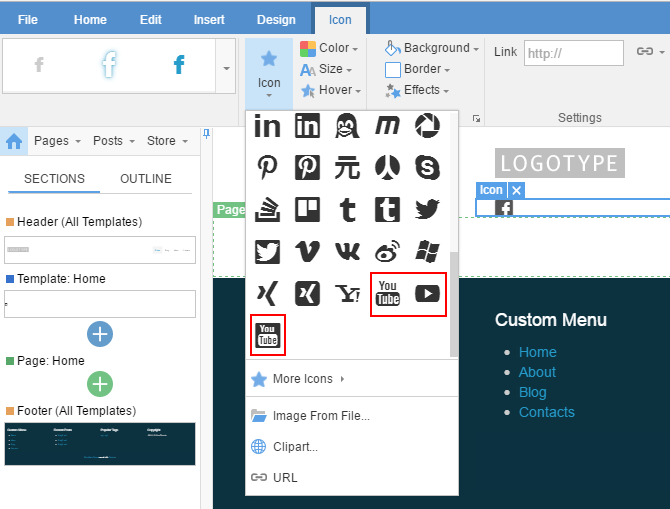Choose the Weibo icon

[x=387, y=251]
